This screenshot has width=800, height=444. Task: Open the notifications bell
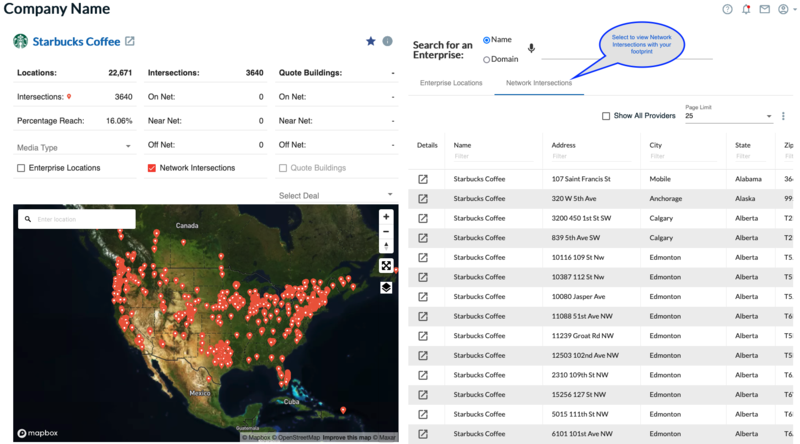click(x=746, y=9)
